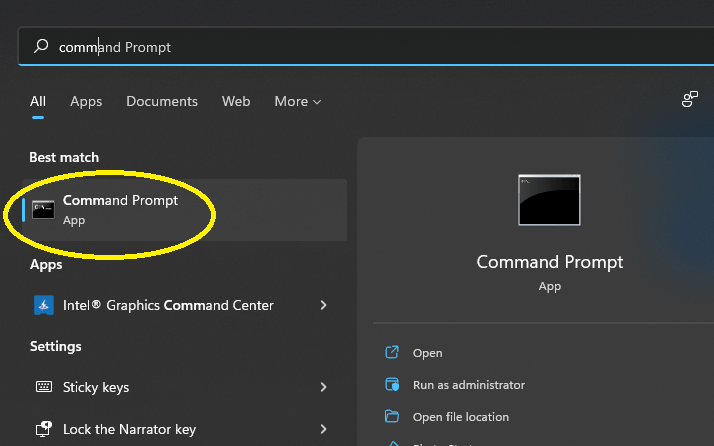Open Intel Graphics Command Center result
Screen dimensions: 714x446
click(182, 305)
